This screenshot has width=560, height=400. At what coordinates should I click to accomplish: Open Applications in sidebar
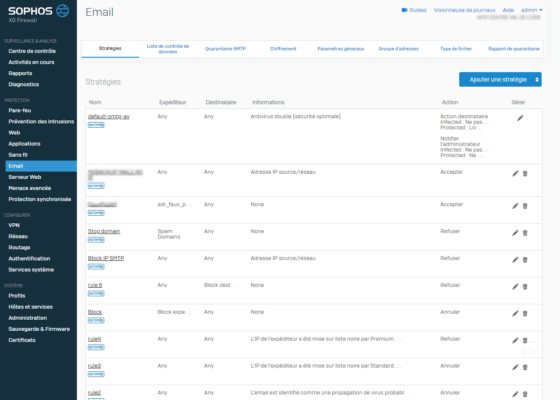click(24, 144)
